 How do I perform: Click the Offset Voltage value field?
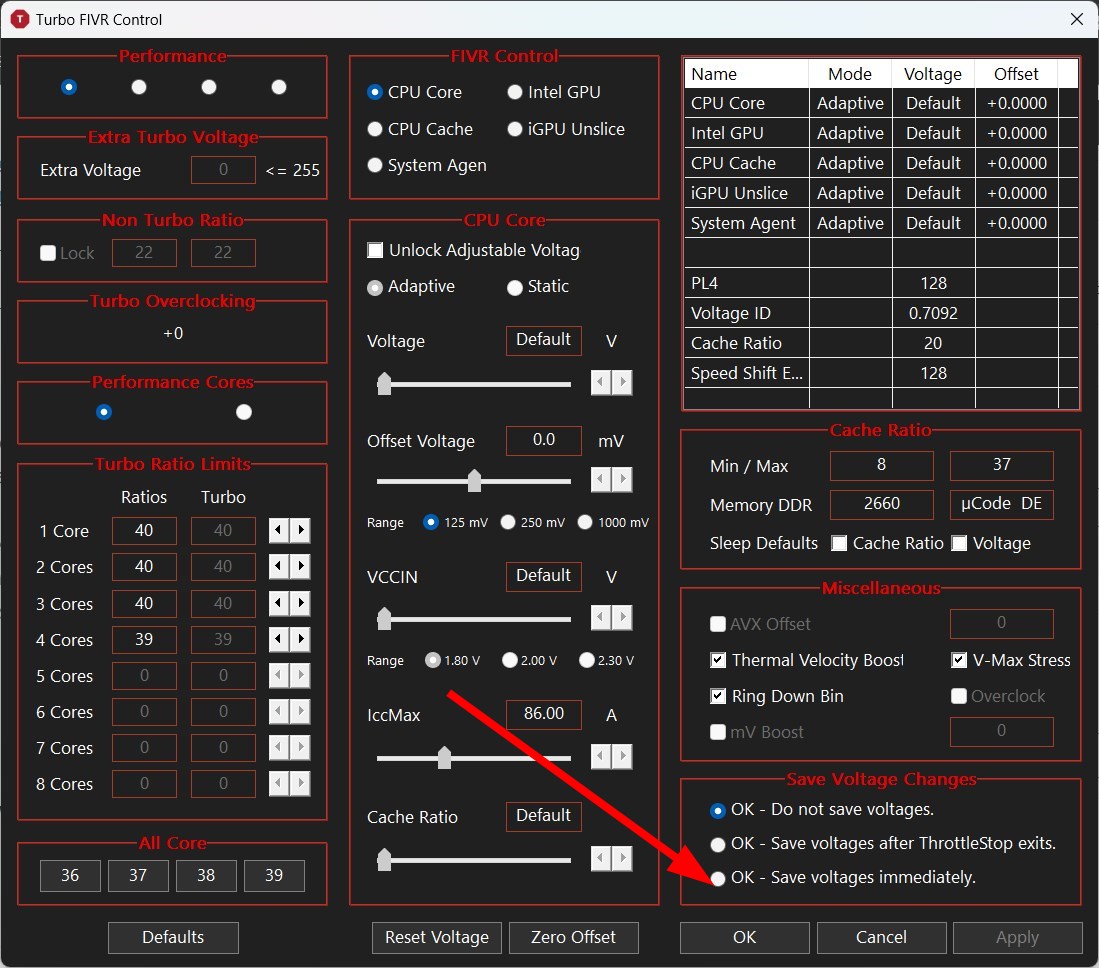tap(544, 440)
